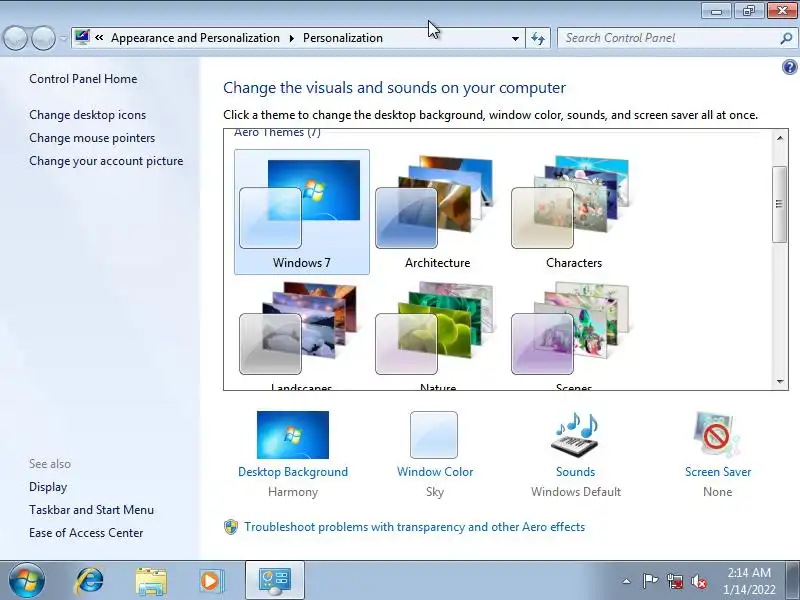Click the Sounds link text
The height and width of the screenshot is (600, 800).
576,472
